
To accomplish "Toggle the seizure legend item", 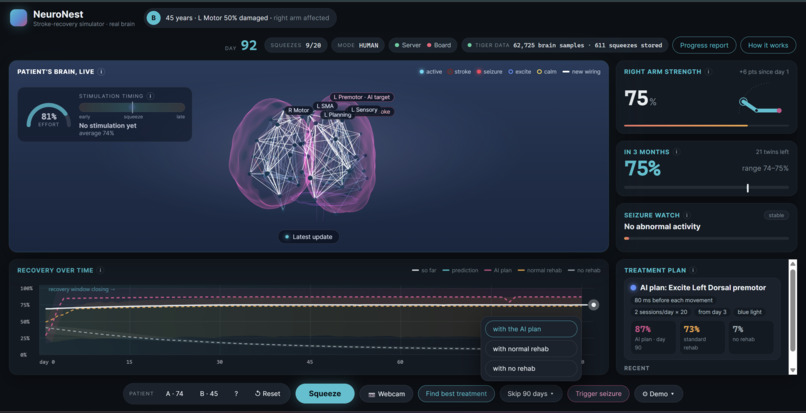I will (489, 71).
